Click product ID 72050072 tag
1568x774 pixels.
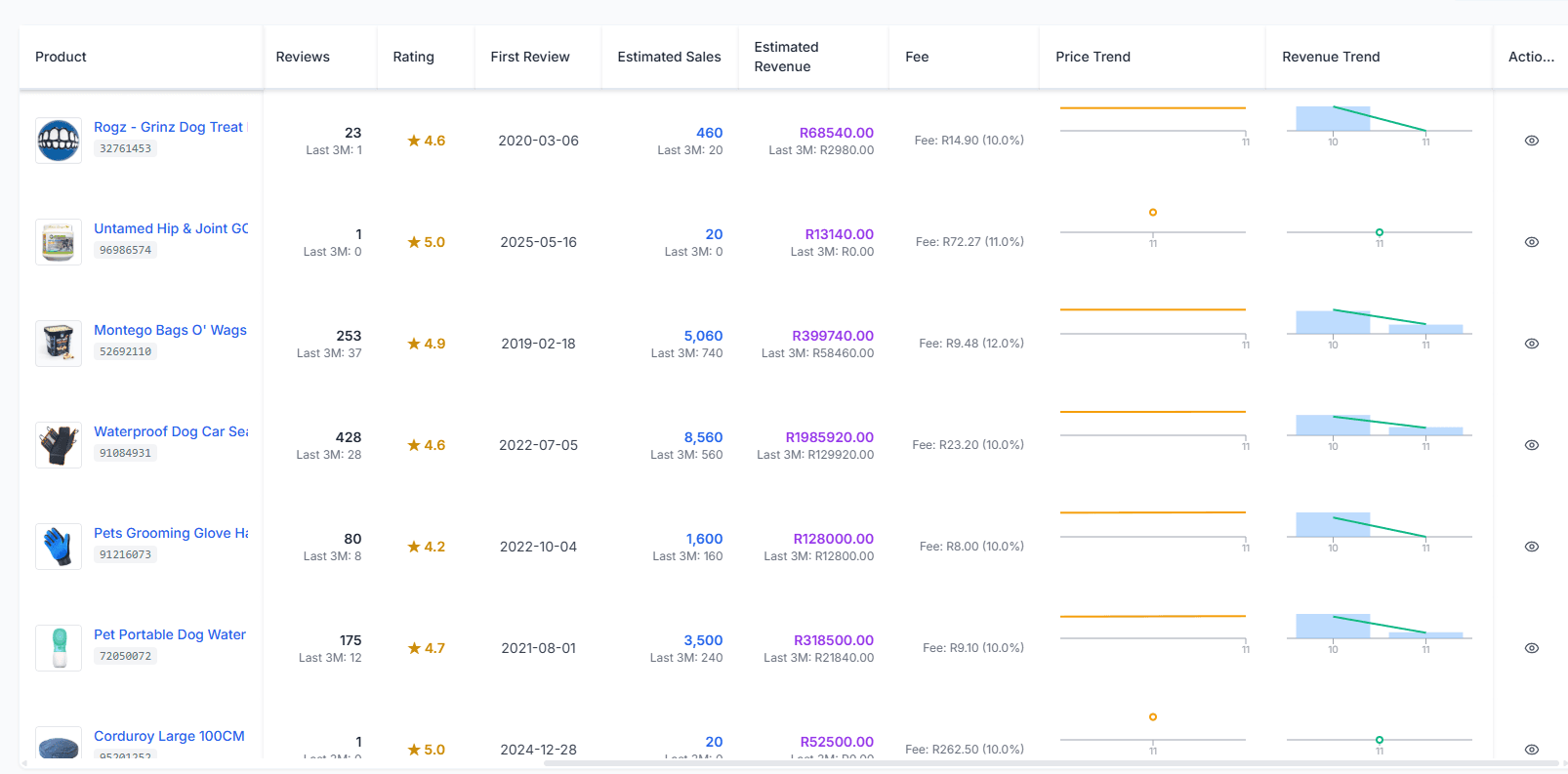[x=125, y=656]
